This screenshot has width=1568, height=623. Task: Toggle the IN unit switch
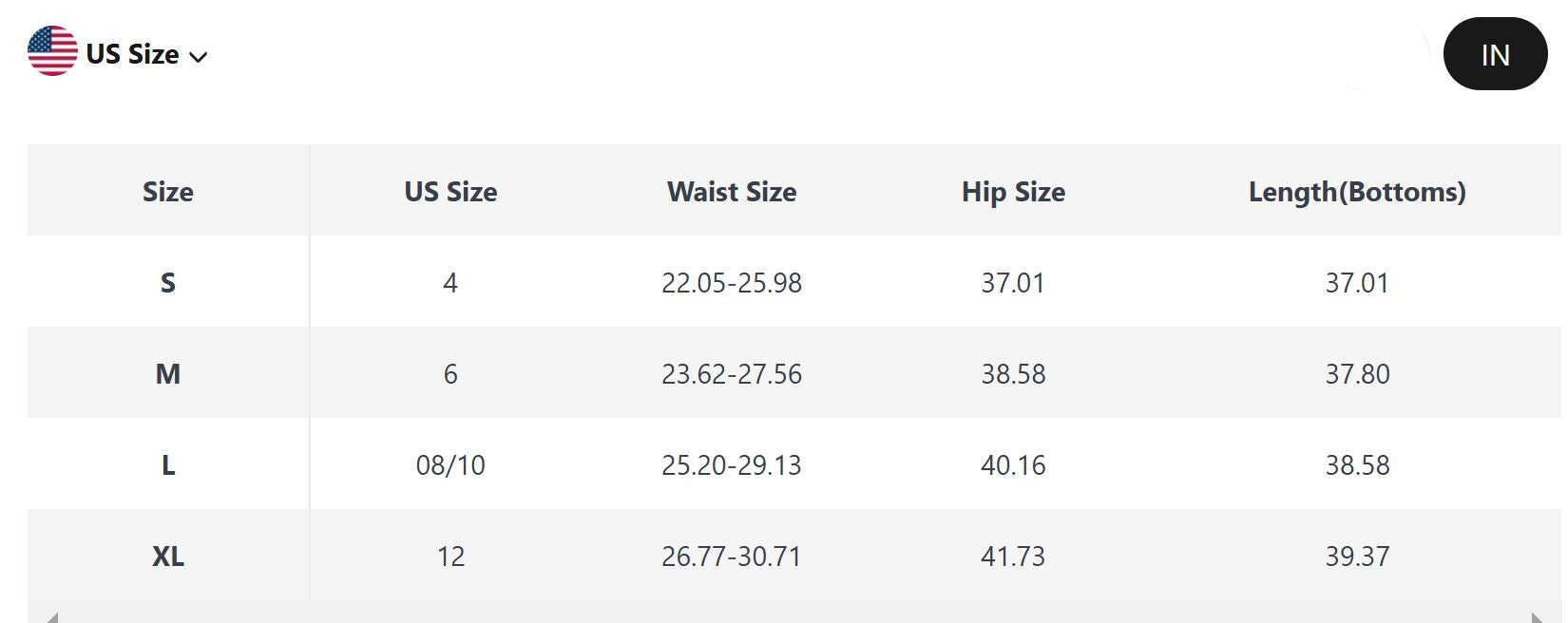click(x=1494, y=55)
